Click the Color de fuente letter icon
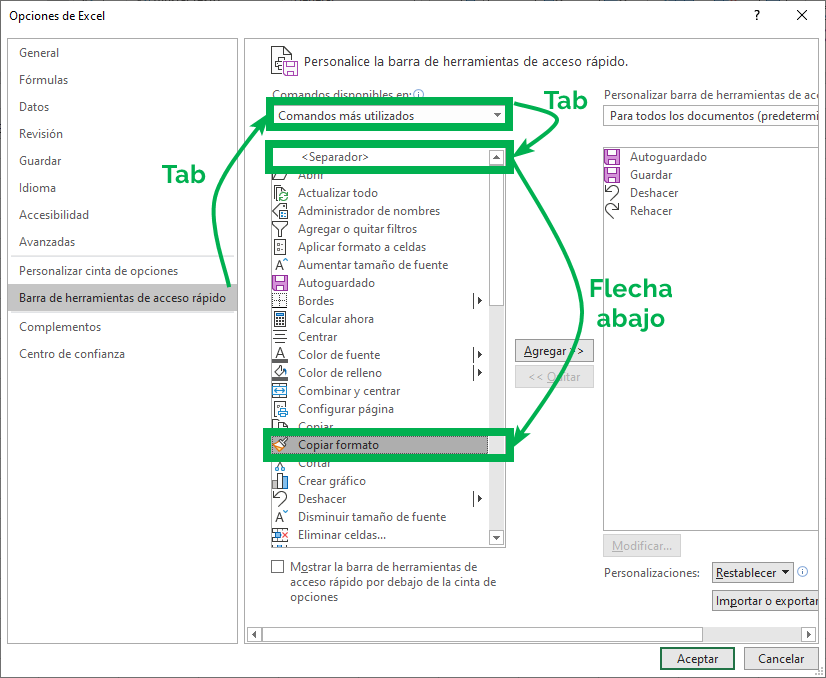The width and height of the screenshot is (826, 678). pos(280,355)
